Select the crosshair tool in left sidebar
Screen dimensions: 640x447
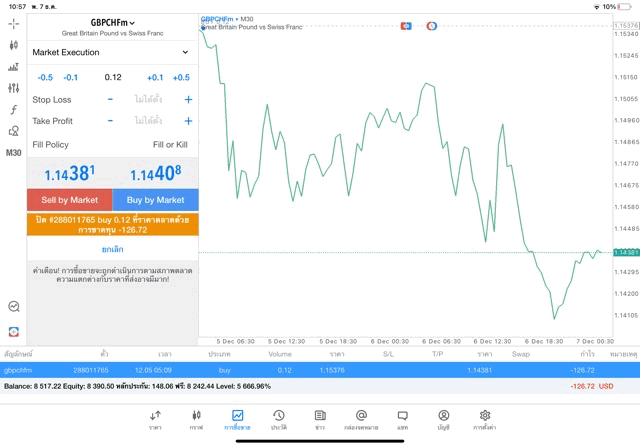click(13, 24)
